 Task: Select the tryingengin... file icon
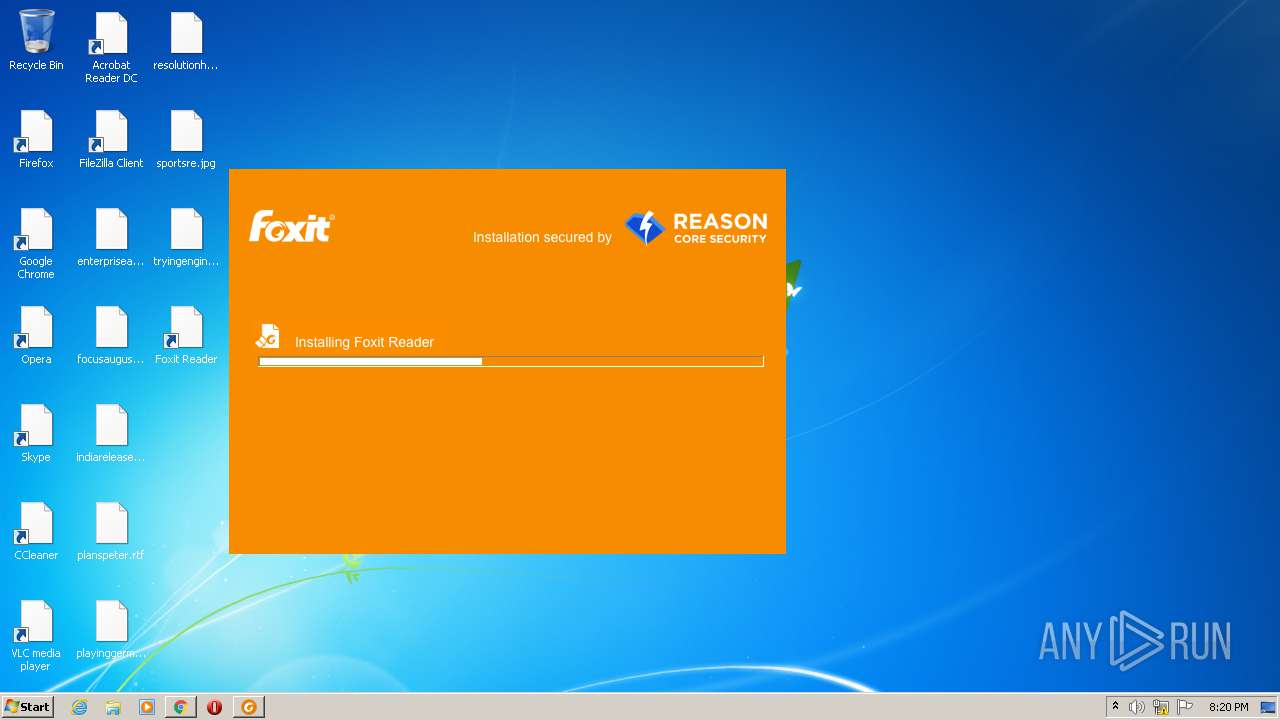[x=186, y=237]
